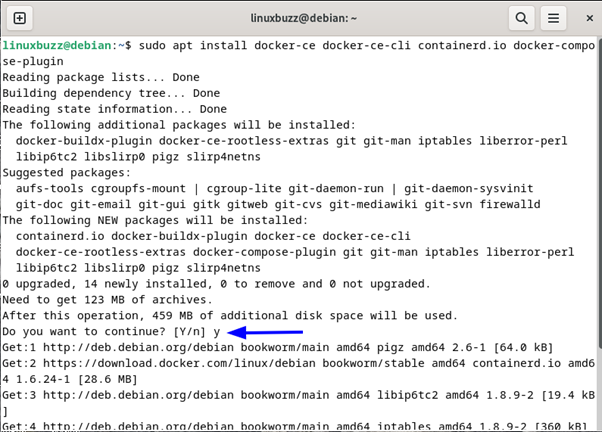Click the window title linuxbuzz@debian: ~
The image size is (602, 432).
(304, 18)
